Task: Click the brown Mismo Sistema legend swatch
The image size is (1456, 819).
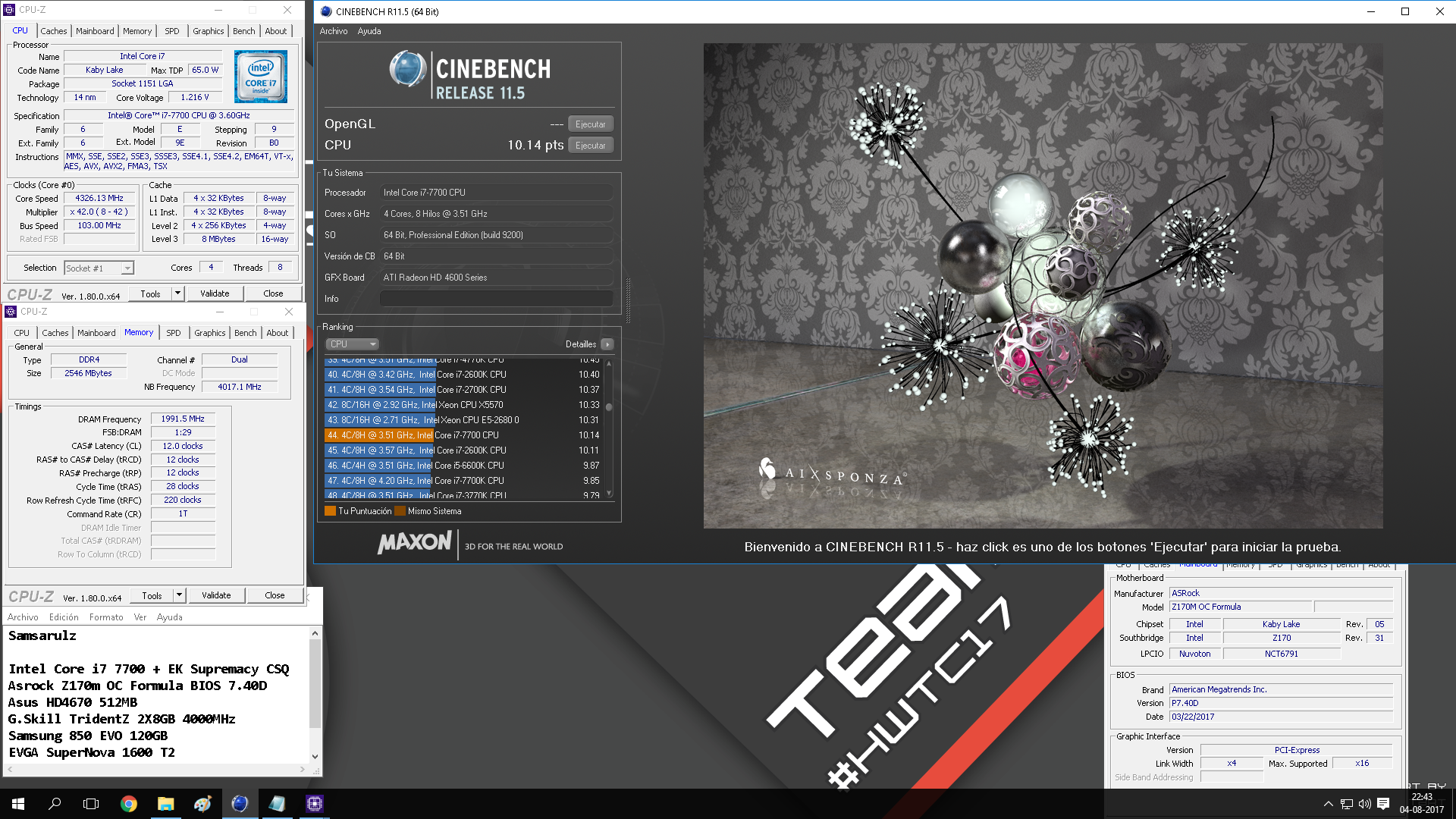Action: click(x=400, y=511)
